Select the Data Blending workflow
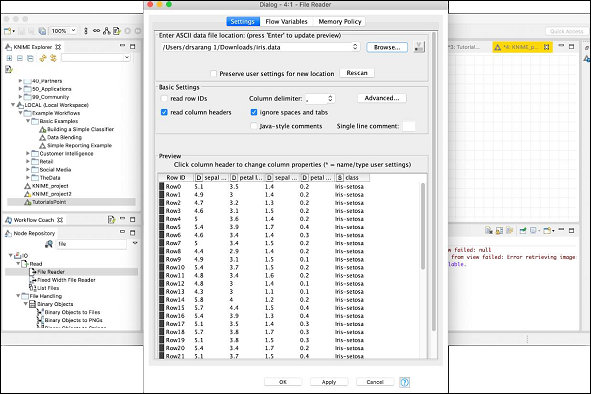 coord(64,137)
